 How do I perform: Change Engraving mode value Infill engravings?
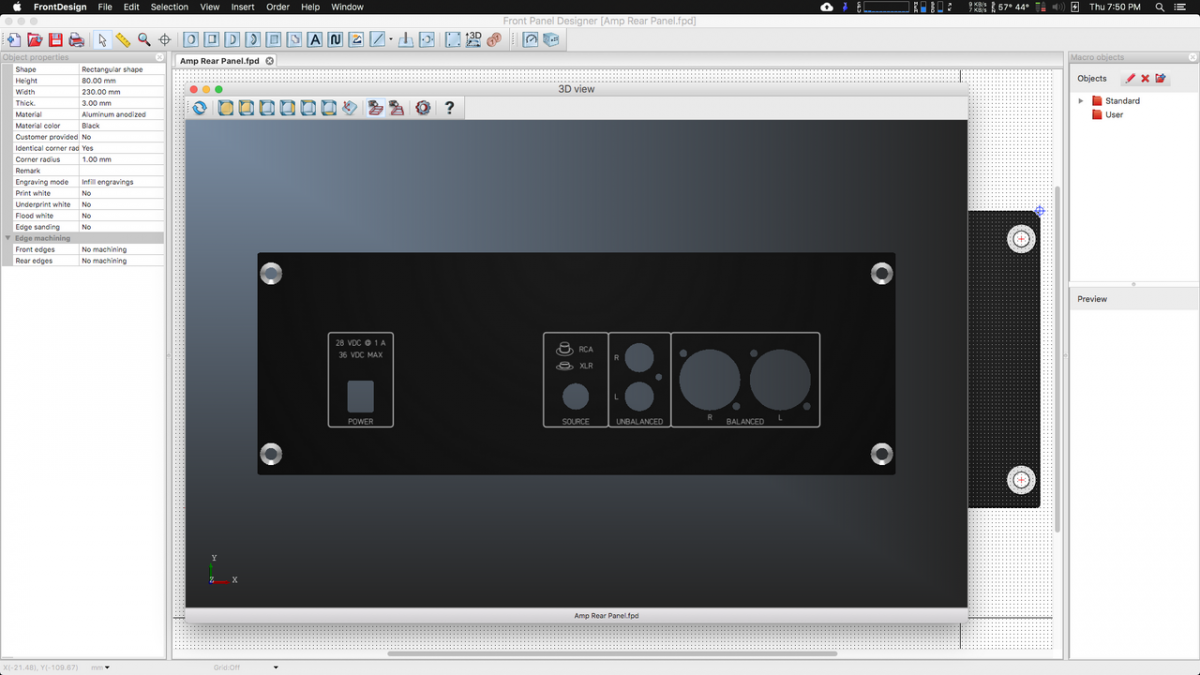coord(122,182)
